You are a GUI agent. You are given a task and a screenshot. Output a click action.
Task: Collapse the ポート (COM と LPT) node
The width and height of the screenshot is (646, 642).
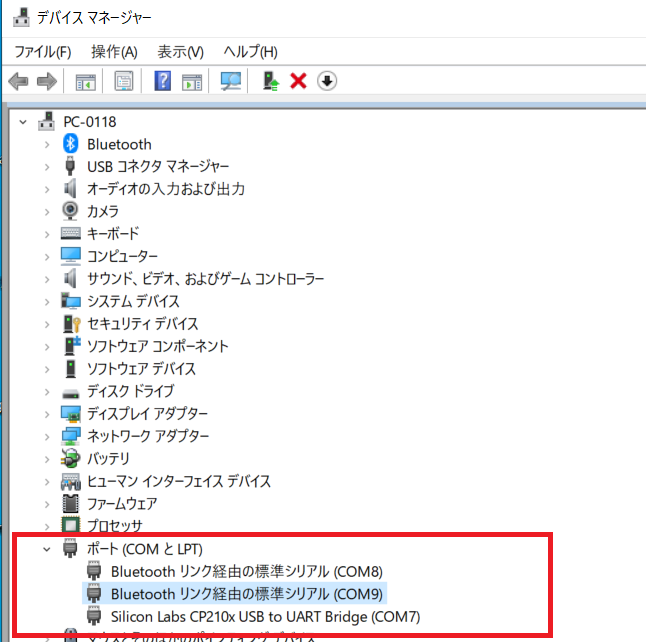pos(46,549)
